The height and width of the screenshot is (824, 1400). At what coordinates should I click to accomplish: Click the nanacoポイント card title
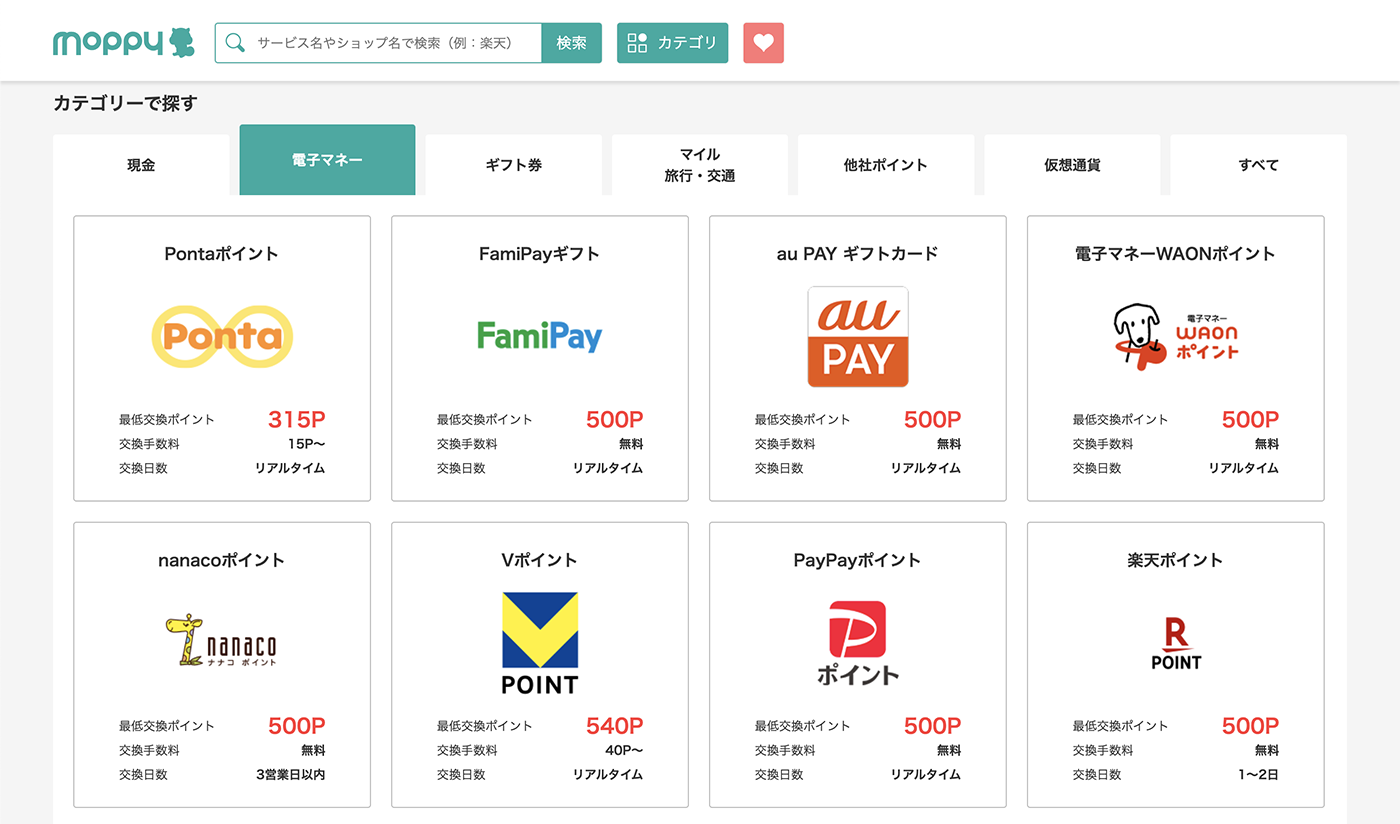(x=222, y=560)
